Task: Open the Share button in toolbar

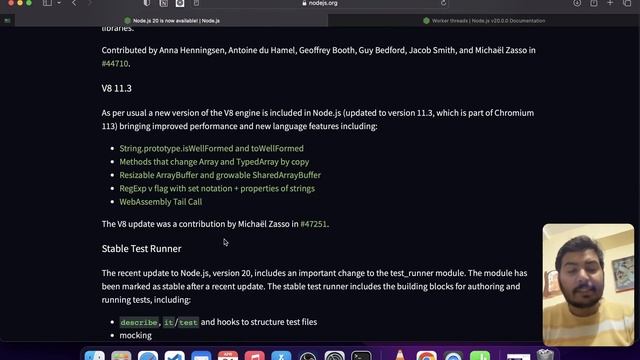Action: coord(593,3)
